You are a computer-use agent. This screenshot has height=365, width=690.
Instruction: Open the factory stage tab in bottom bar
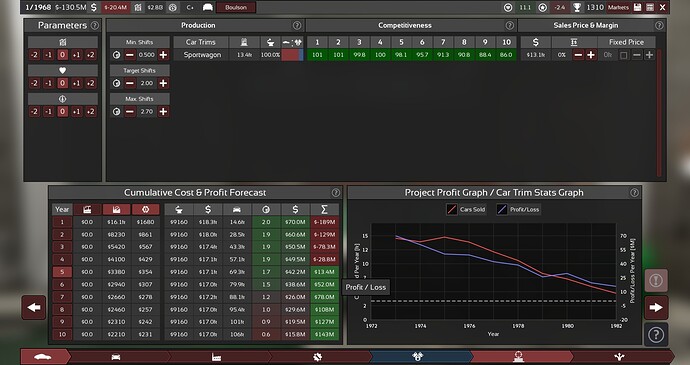point(217,357)
